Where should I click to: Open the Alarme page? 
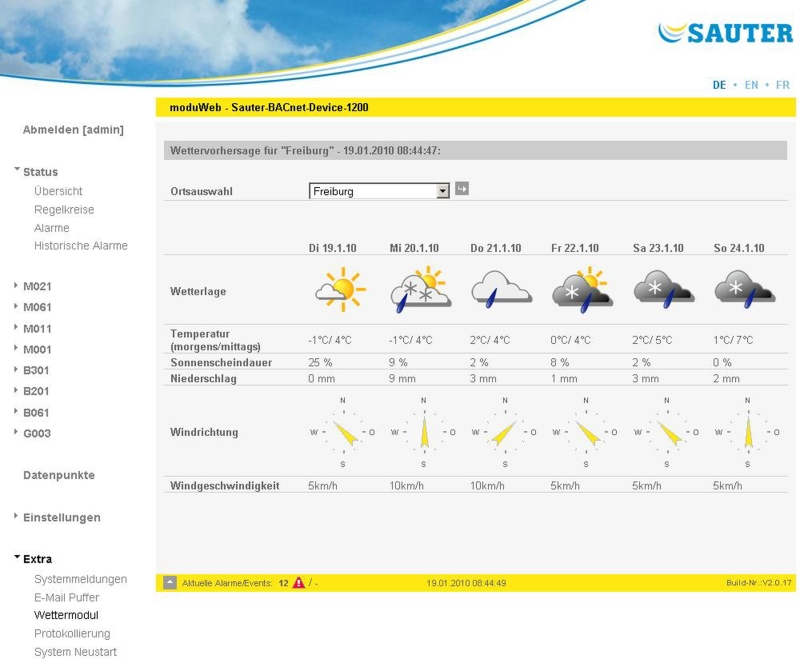52,228
